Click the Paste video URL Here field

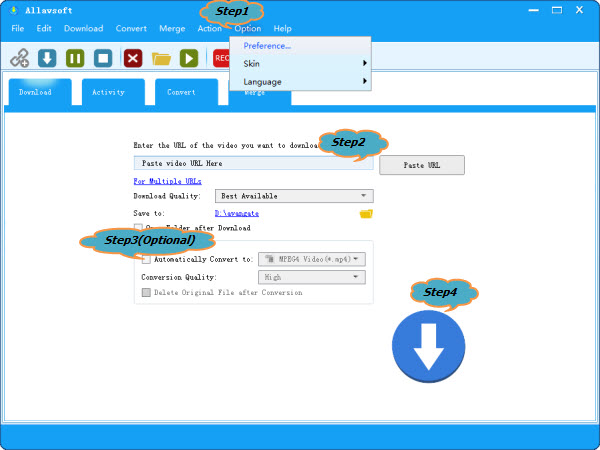(253, 163)
